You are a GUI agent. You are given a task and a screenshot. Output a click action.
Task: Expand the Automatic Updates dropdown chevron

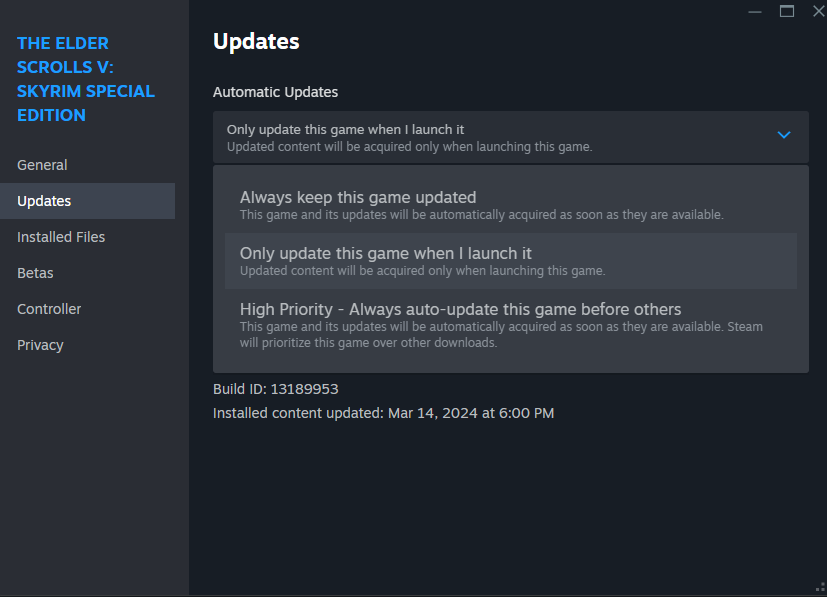point(784,135)
